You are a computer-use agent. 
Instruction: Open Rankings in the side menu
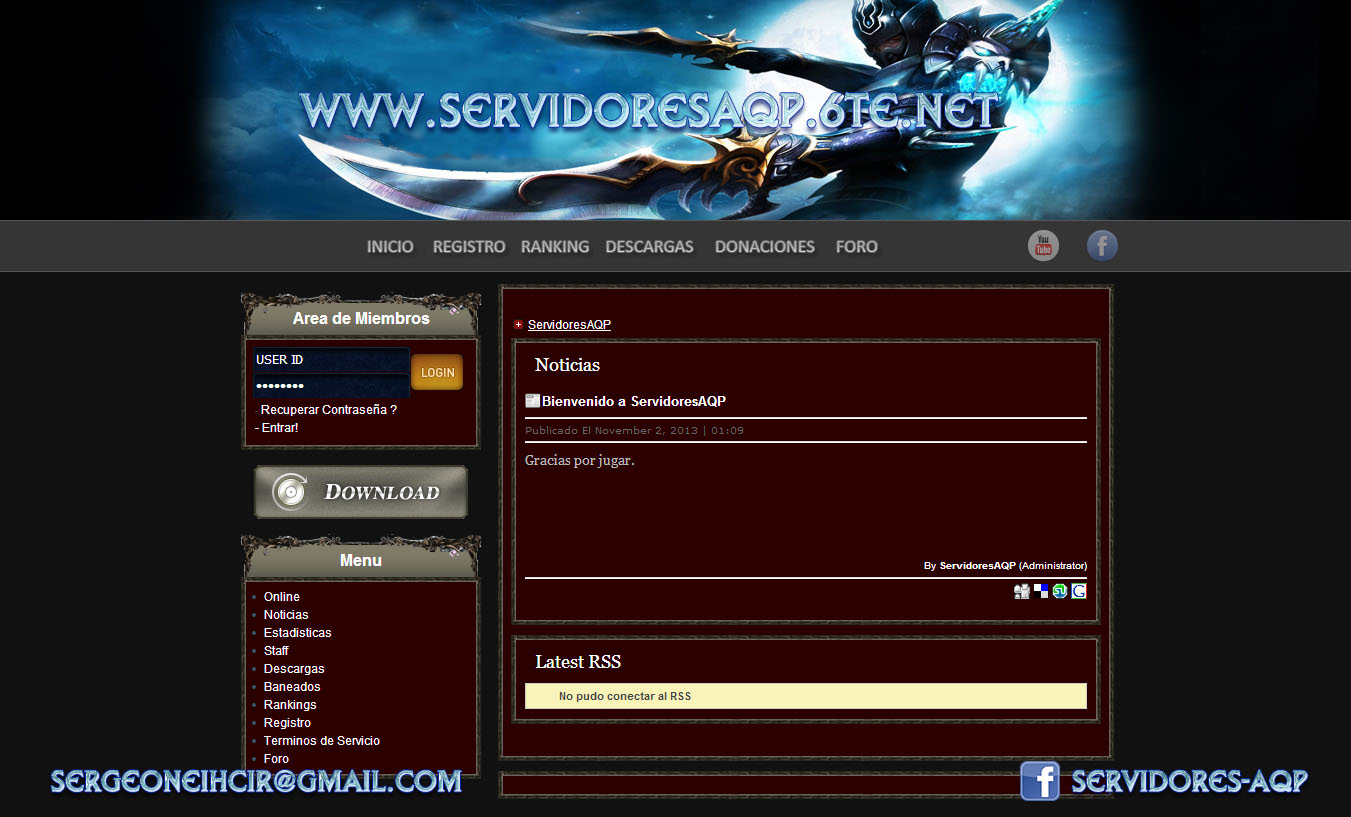pos(290,705)
